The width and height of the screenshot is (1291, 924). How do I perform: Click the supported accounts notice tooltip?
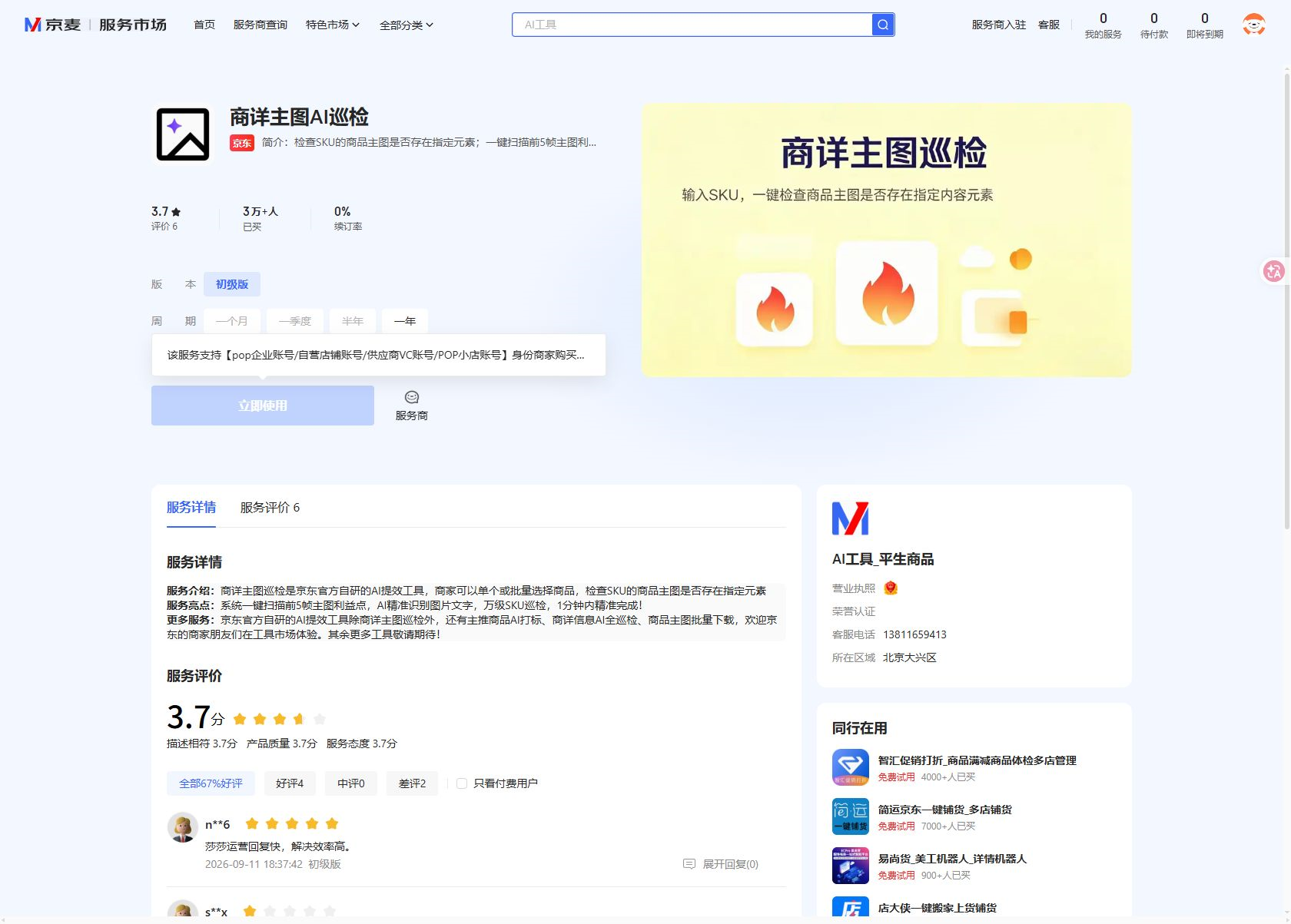tap(379, 355)
